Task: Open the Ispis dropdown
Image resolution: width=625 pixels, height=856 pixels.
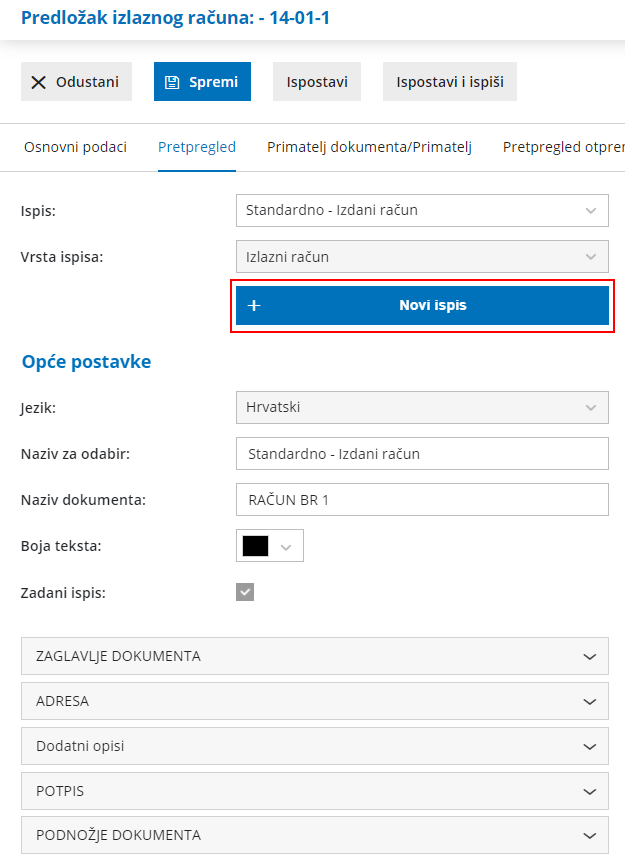Action: pyautogui.click(x=421, y=210)
